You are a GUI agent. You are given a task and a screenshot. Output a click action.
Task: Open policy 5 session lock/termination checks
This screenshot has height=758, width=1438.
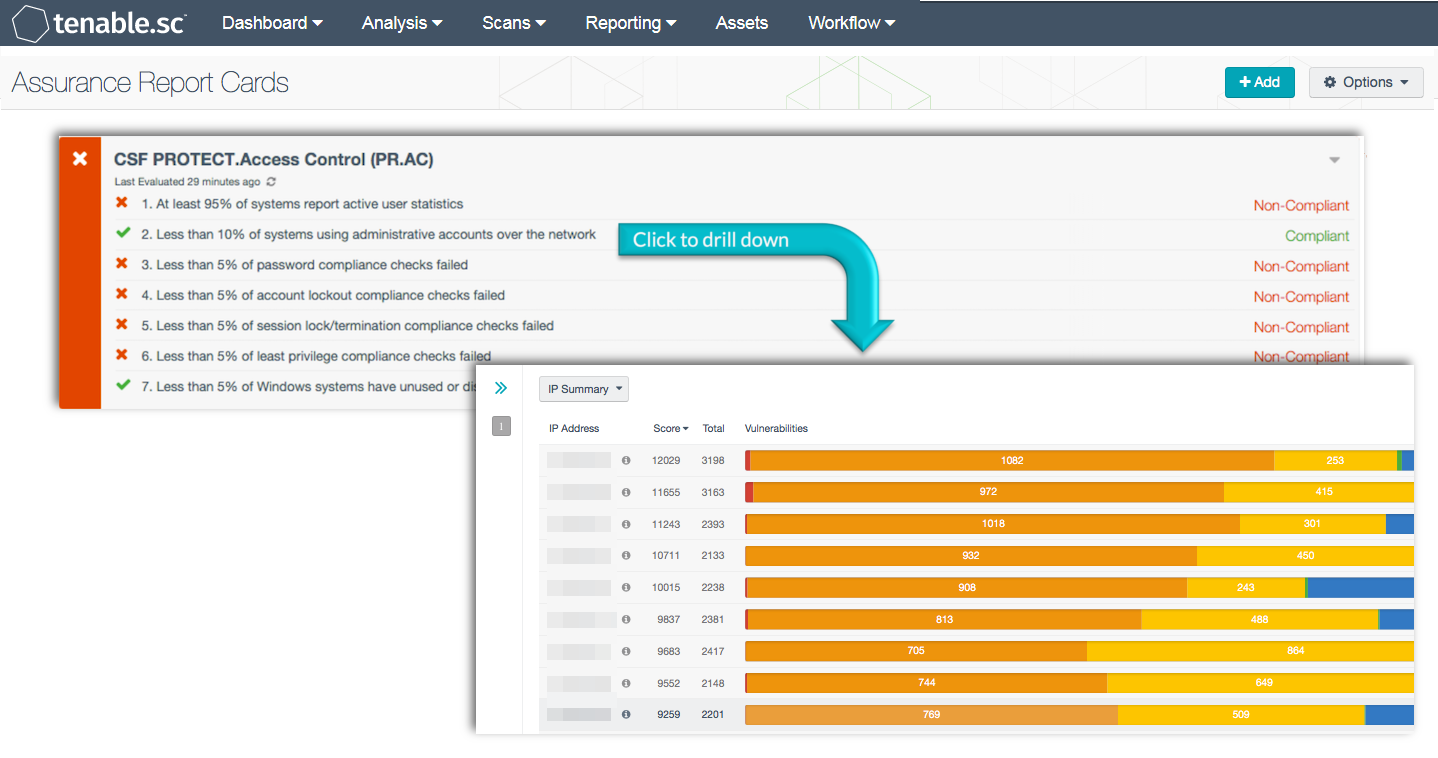[x=347, y=325]
